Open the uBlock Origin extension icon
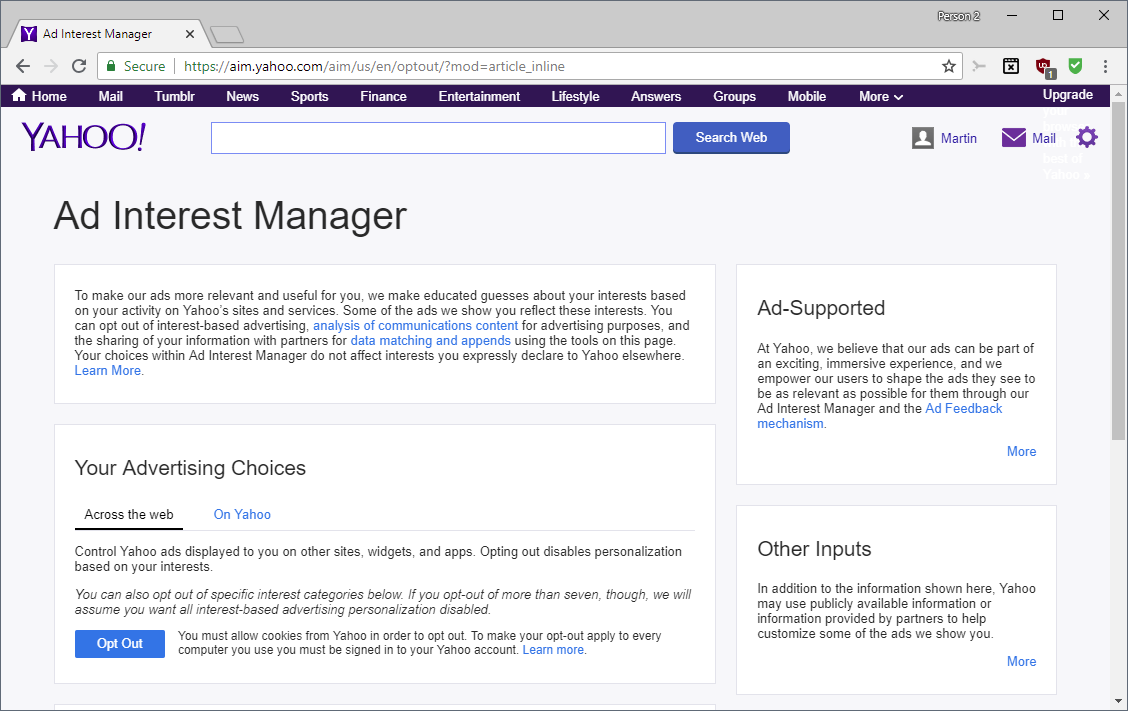 coord(1044,67)
